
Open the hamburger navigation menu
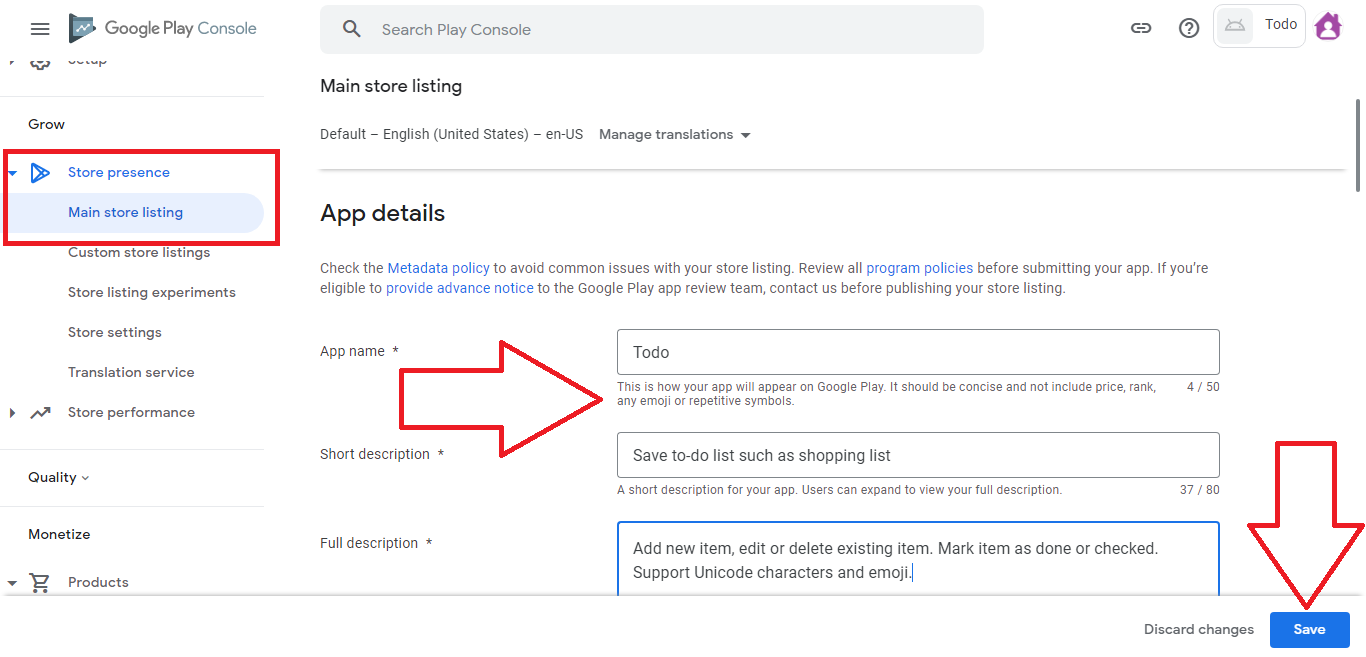tap(40, 29)
